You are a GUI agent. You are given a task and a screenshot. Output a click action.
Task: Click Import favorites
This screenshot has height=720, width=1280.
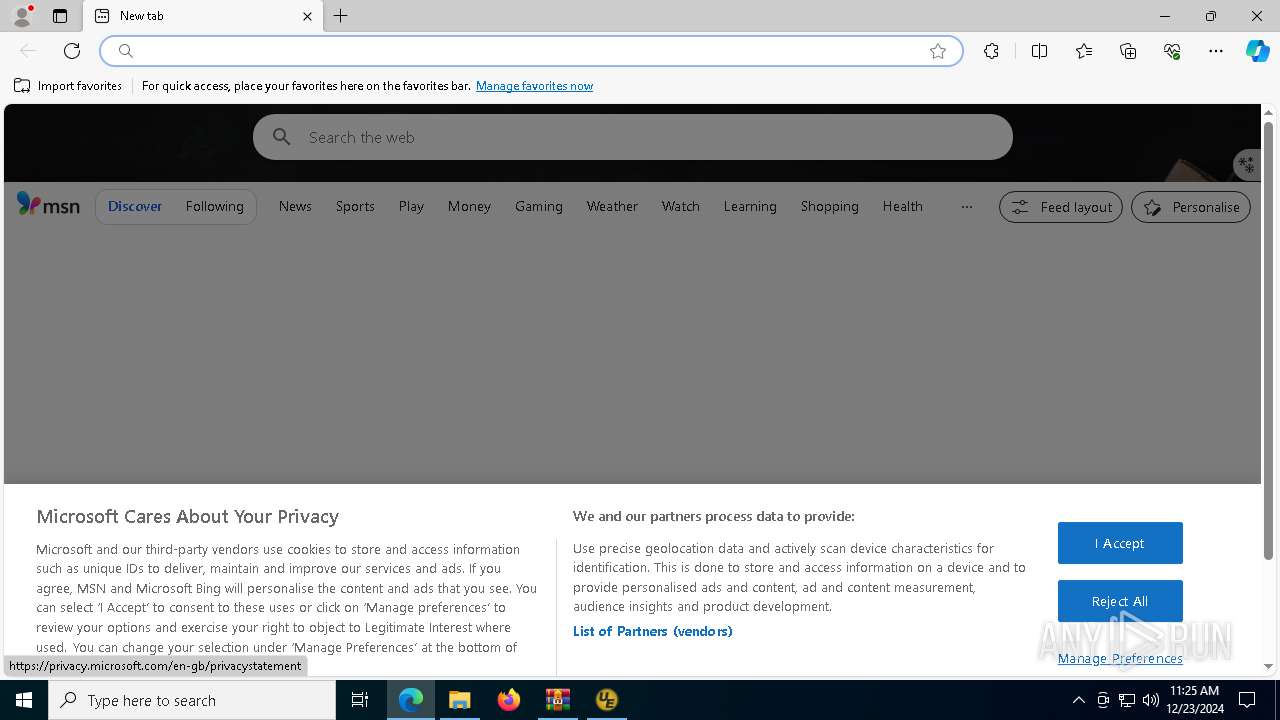[x=68, y=86]
